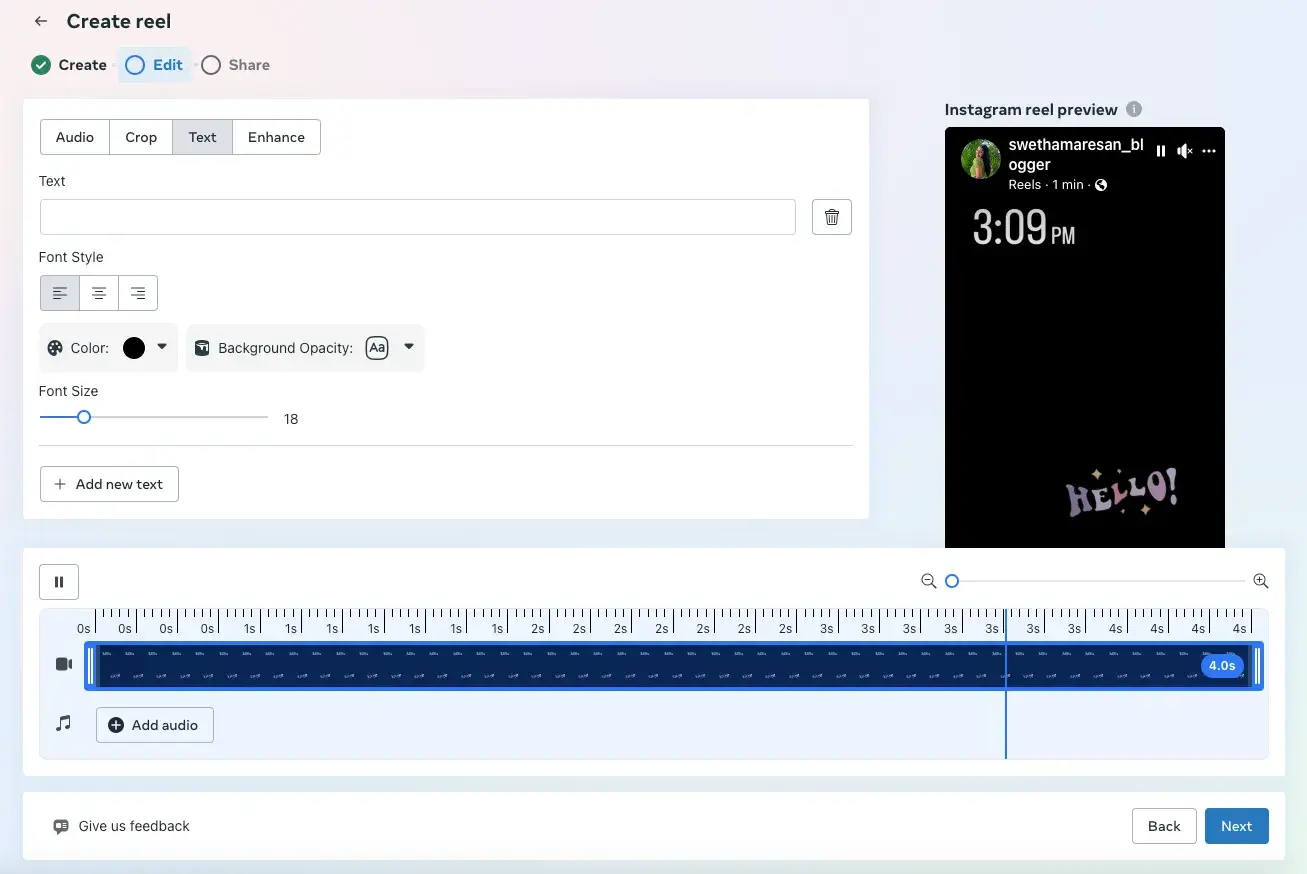Viewport: 1307px width, 874px height.
Task: Click the green Create step checkmark
Action: [41, 65]
